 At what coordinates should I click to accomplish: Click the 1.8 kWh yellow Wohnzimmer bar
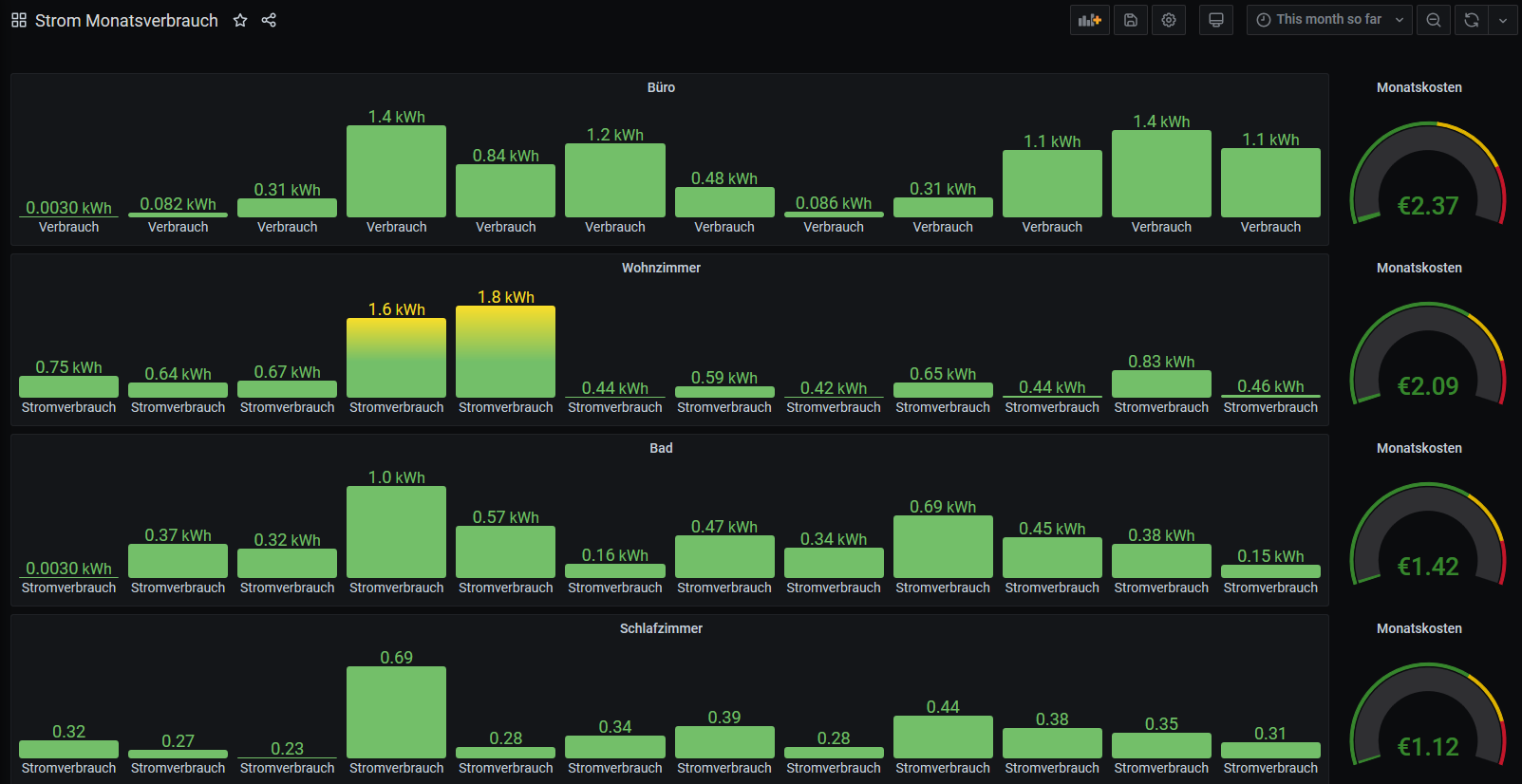pyautogui.click(x=505, y=351)
